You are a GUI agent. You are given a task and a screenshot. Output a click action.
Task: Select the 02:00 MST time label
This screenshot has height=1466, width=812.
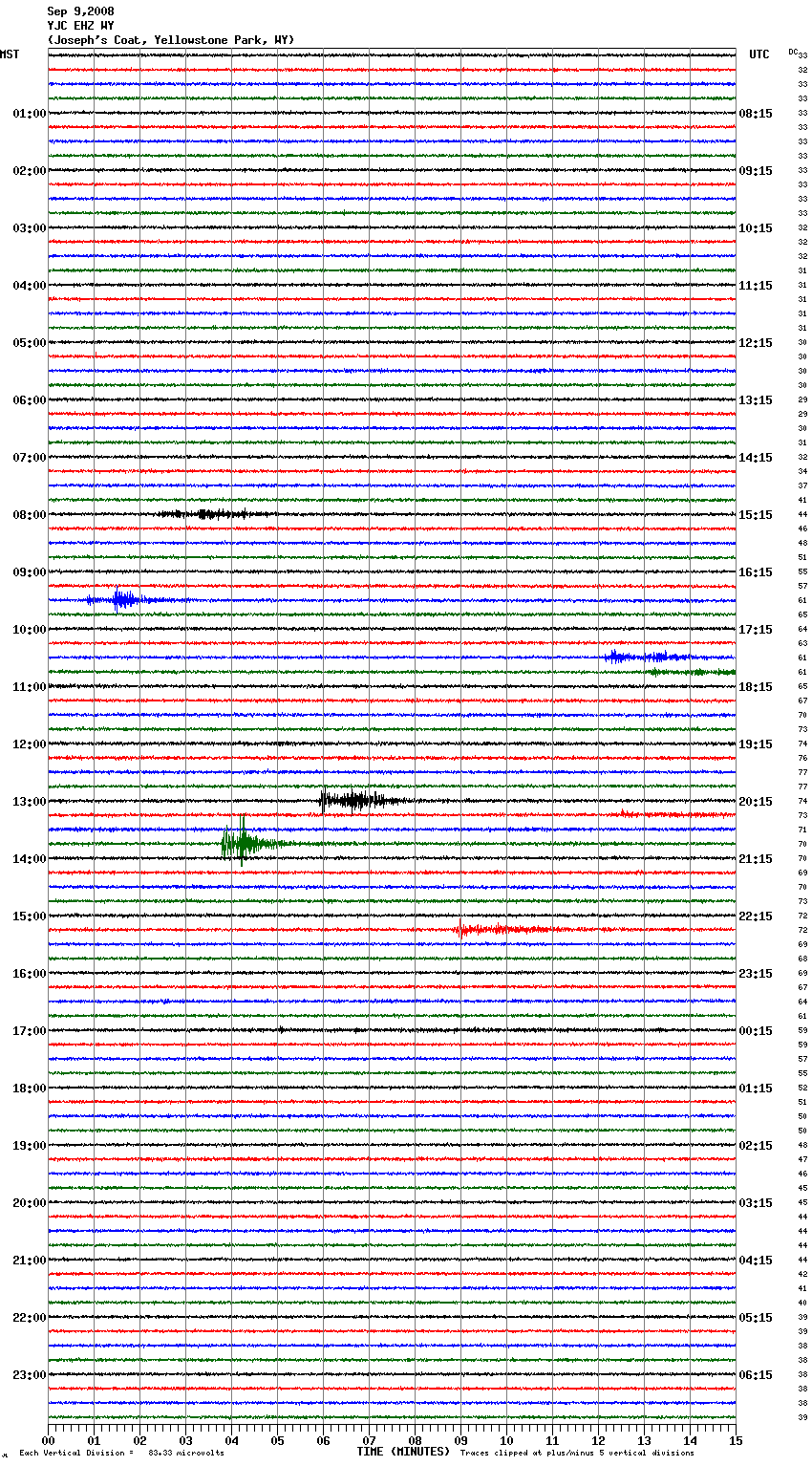30,171
